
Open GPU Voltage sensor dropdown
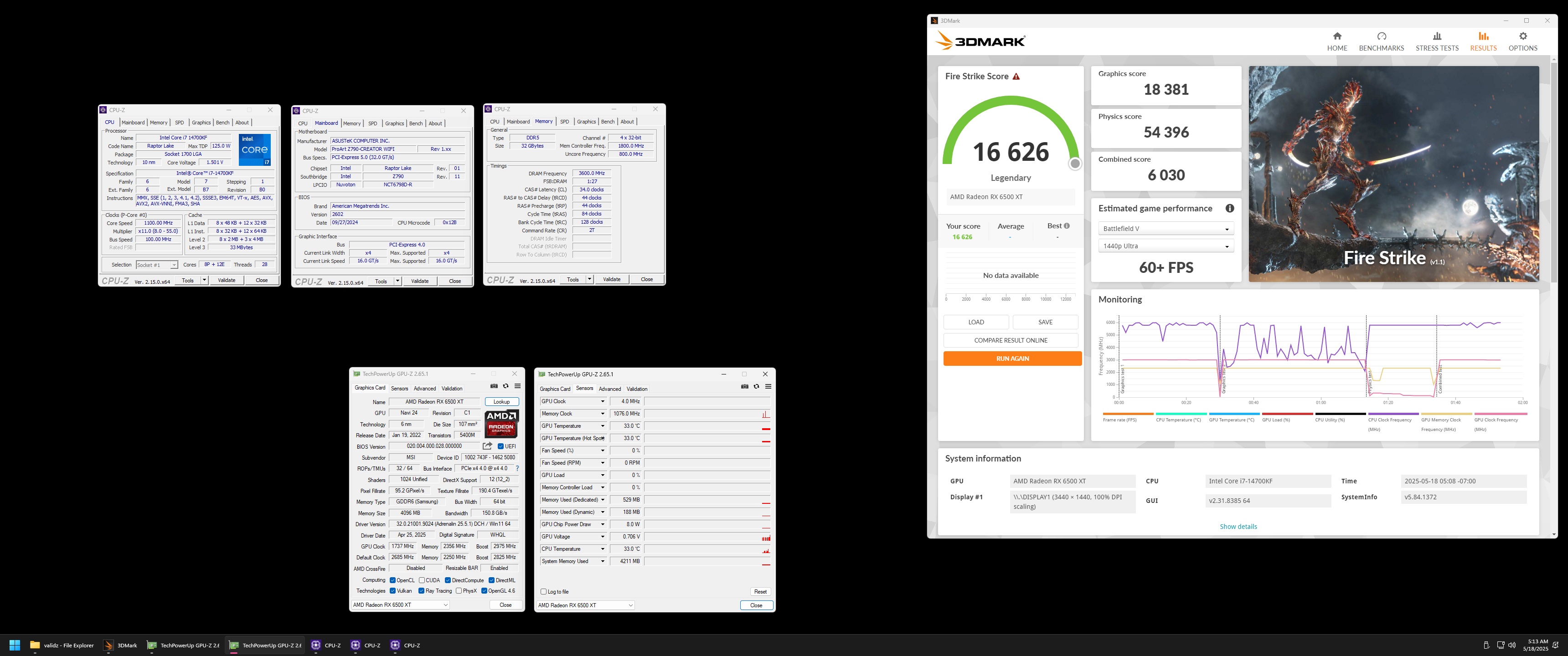click(603, 536)
